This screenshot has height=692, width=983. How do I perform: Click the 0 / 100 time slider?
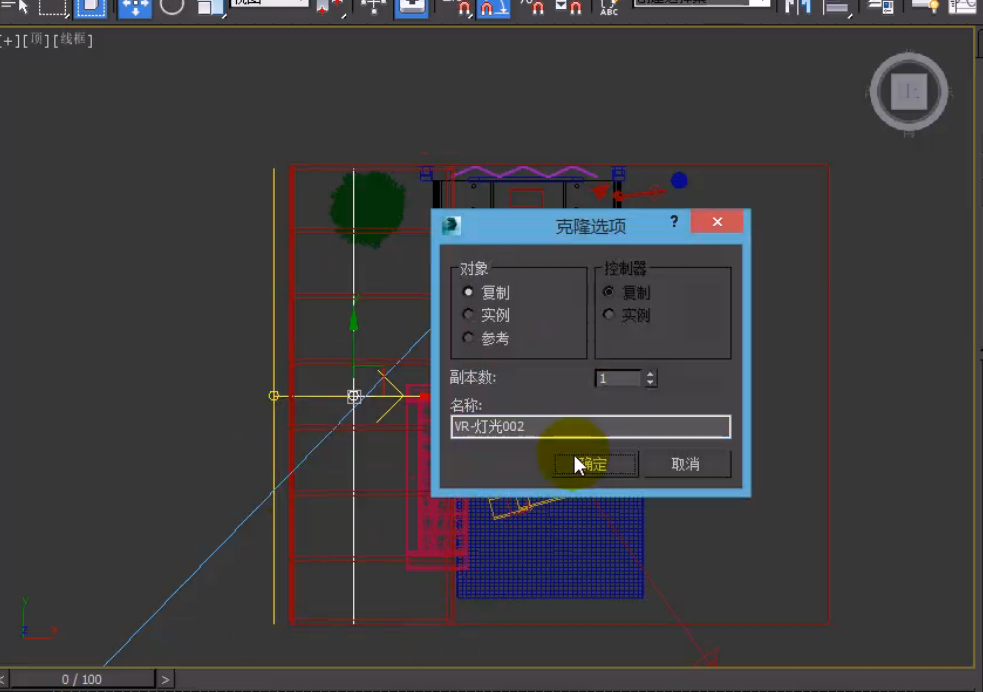pyautogui.click(x=82, y=679)
